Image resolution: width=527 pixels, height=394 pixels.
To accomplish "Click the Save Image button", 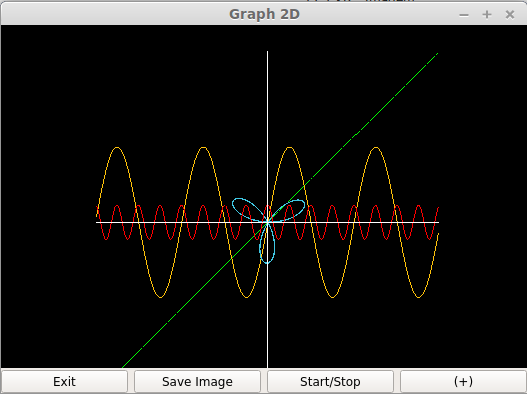I will click(197, 382).
